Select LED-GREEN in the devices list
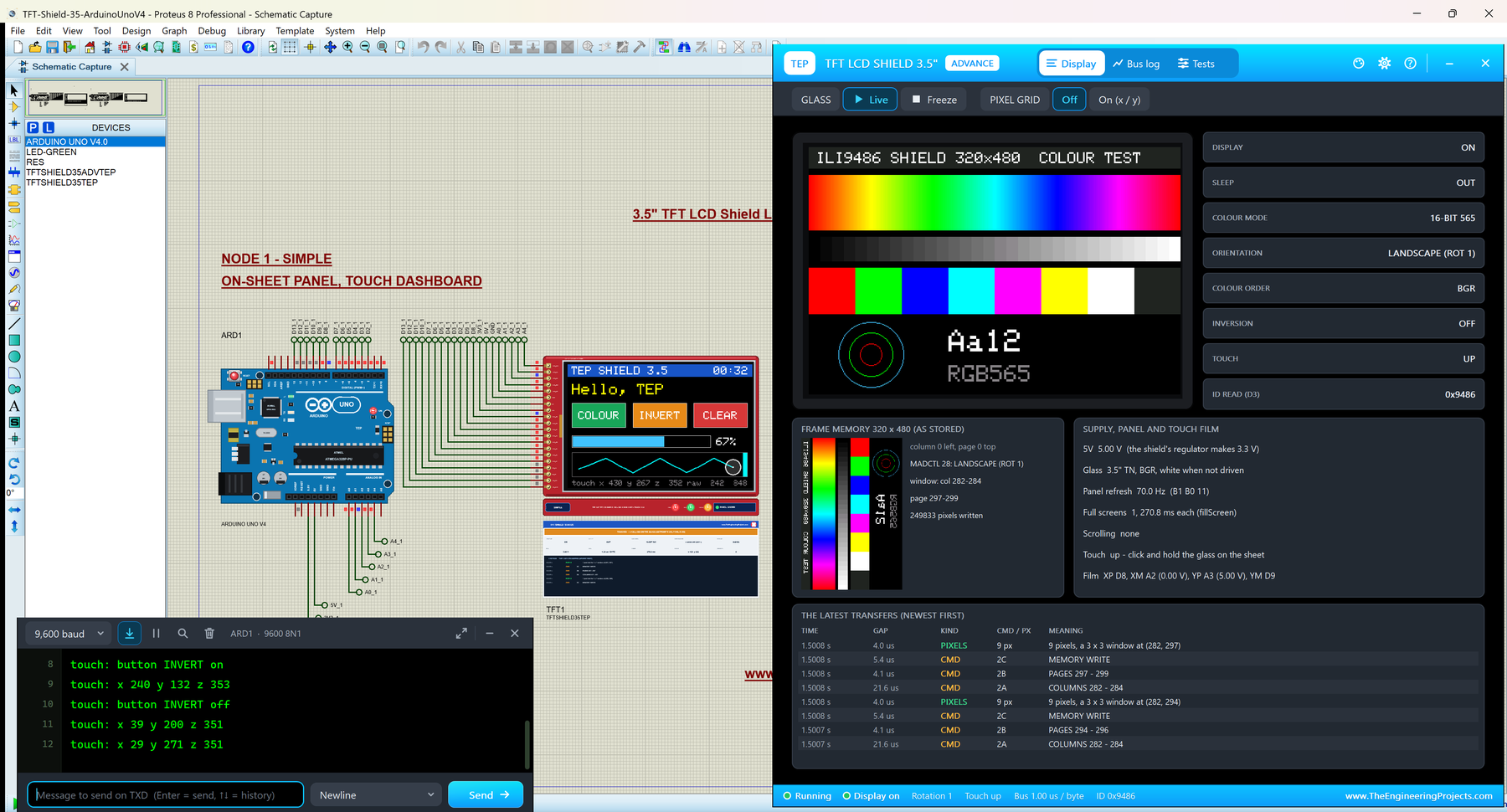The height and width of the screenshot is (812, 1507). [51, 152]
